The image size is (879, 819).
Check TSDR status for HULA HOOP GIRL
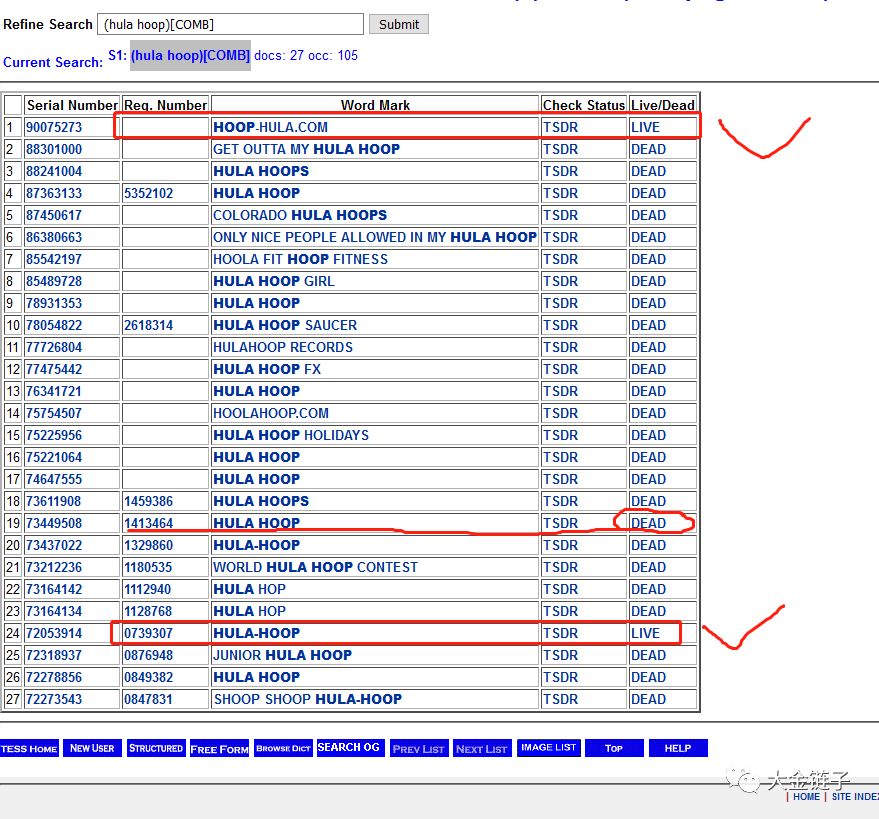coord(560,281)
